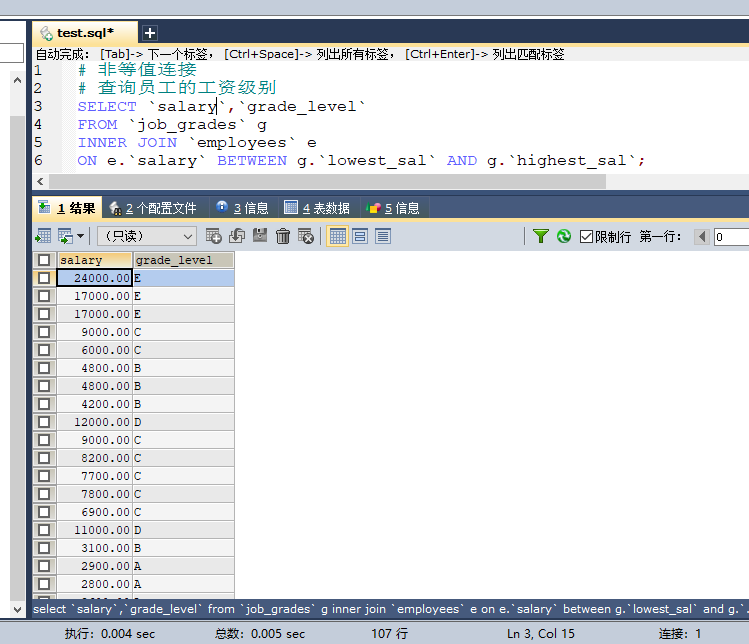This screenshot has width=749, height=644.
Task: Select the grade D cell beside 12000.00
Action: click(x=183, y=422)
